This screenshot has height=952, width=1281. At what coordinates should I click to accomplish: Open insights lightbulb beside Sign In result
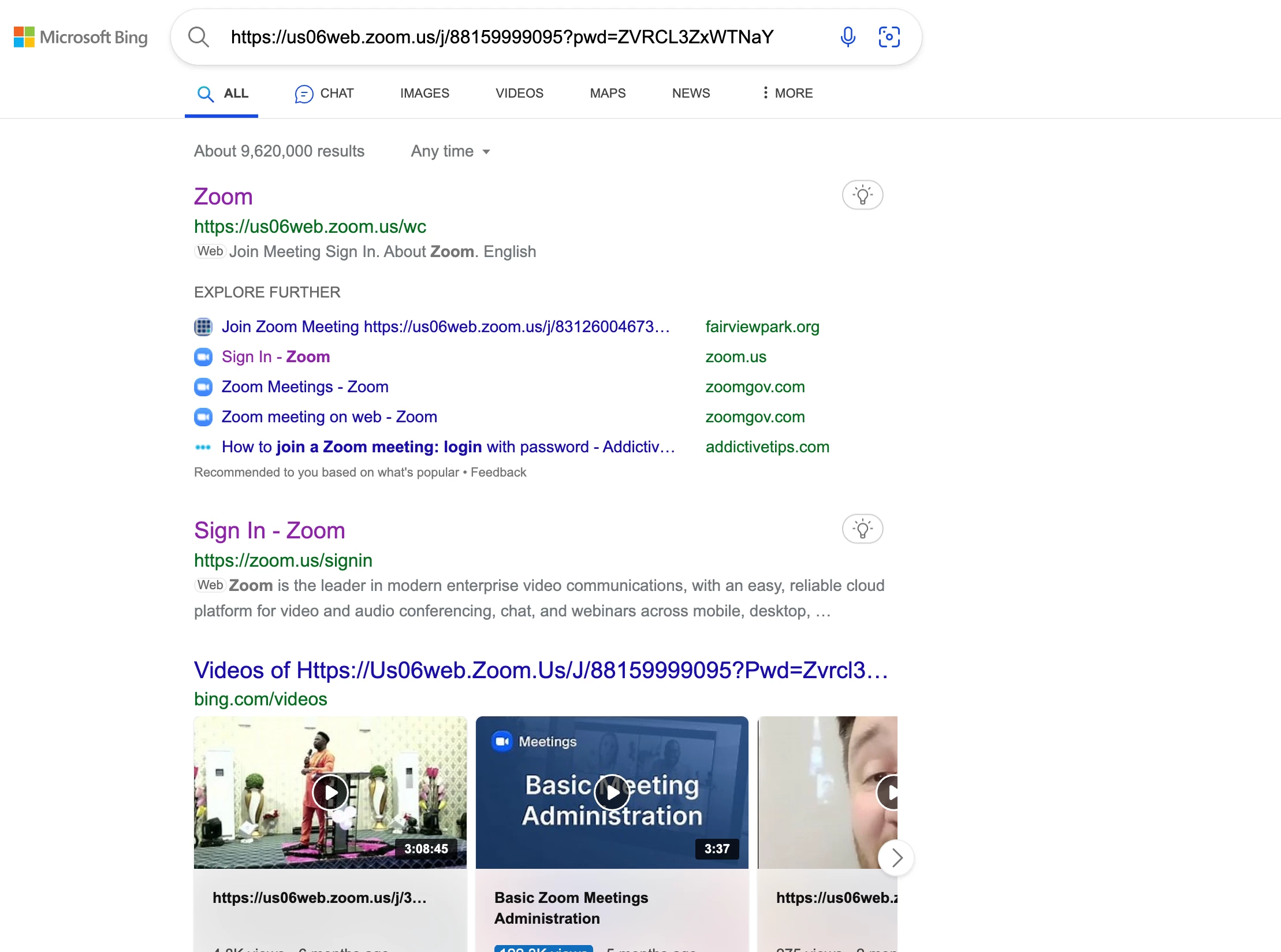(862, 529)
